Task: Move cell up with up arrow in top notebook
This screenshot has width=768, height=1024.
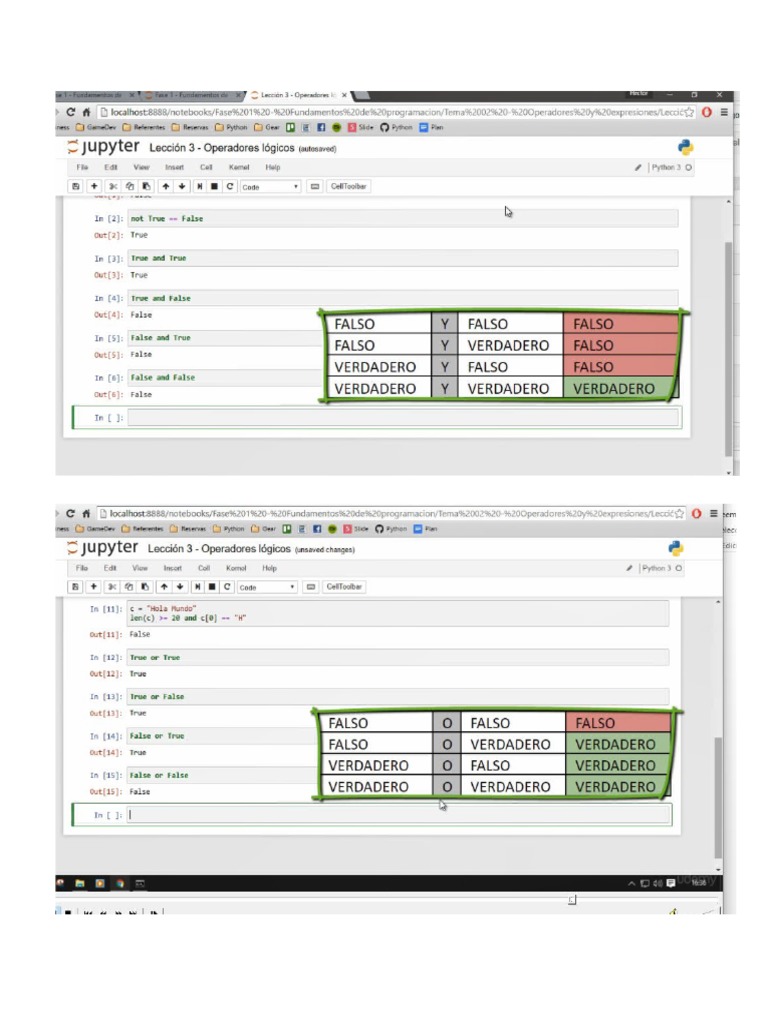Action: [166, 186]
